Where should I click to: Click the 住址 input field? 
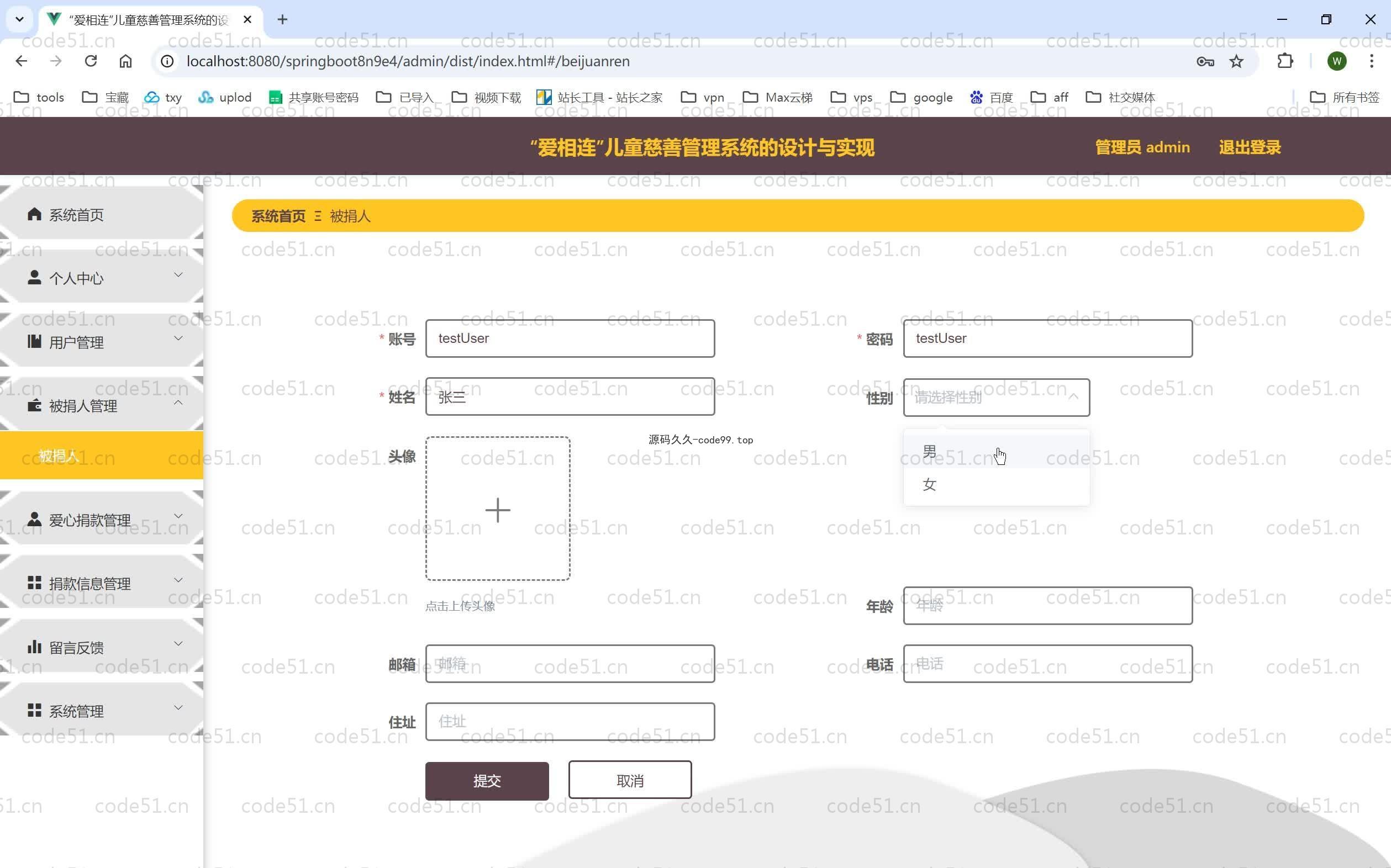[570, 722]
